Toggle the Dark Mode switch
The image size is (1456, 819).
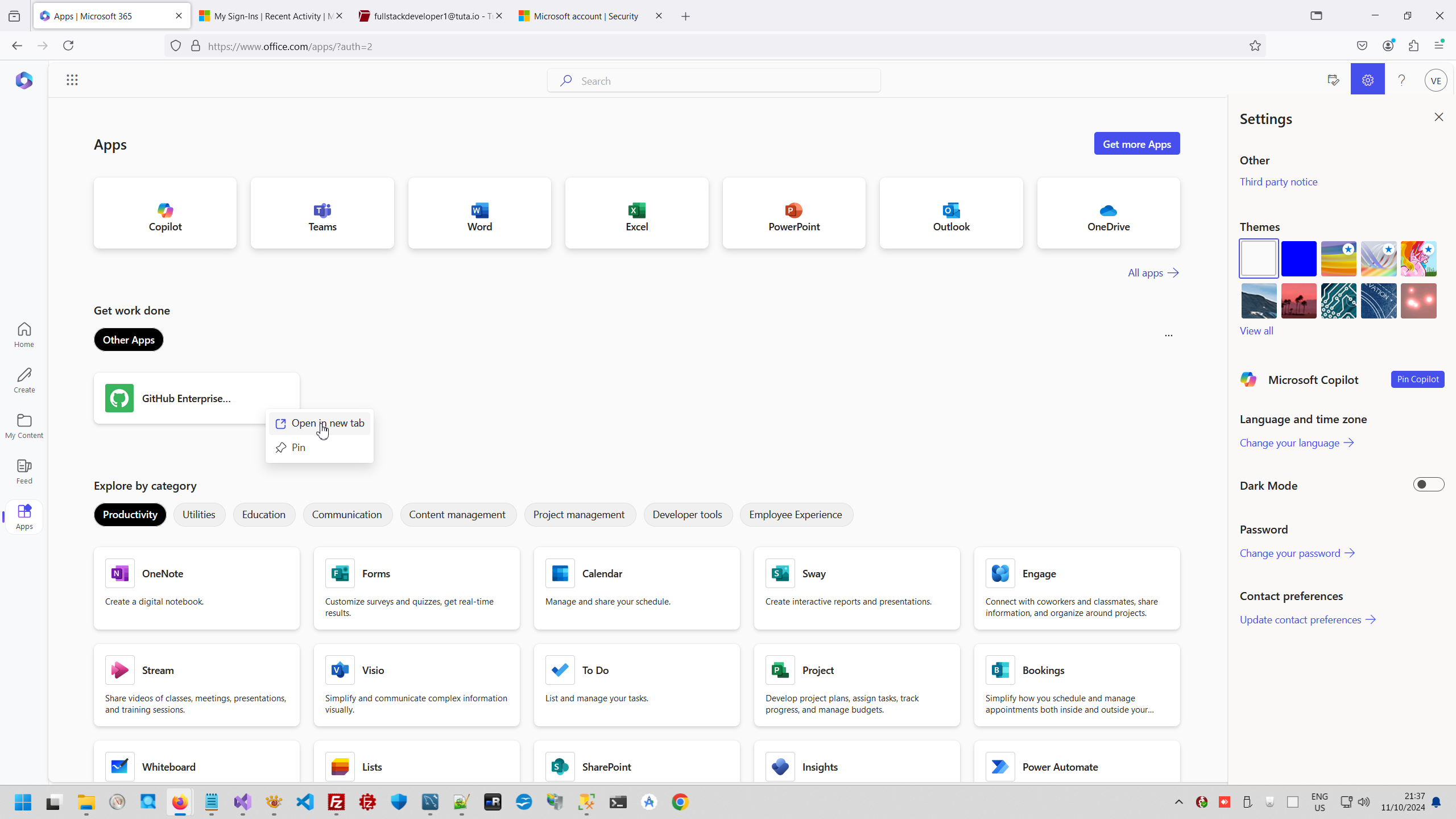[x=1428, y=485]
